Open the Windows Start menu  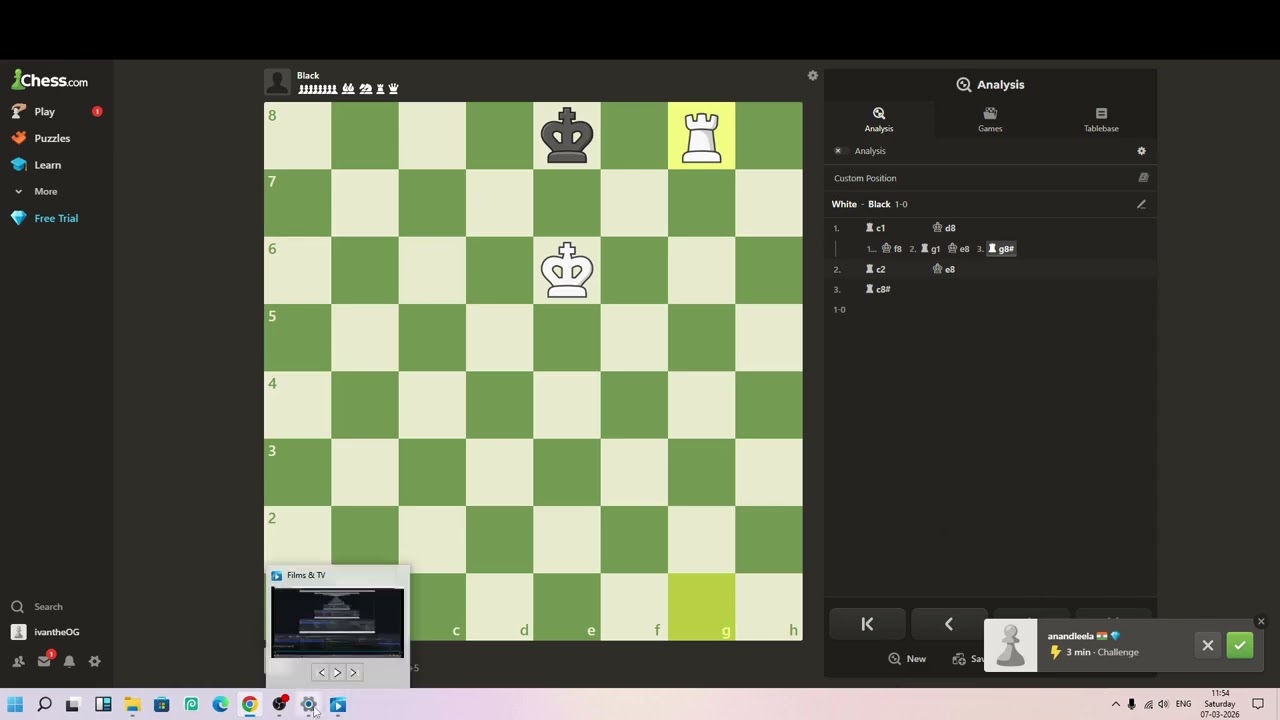pos(15,705)
